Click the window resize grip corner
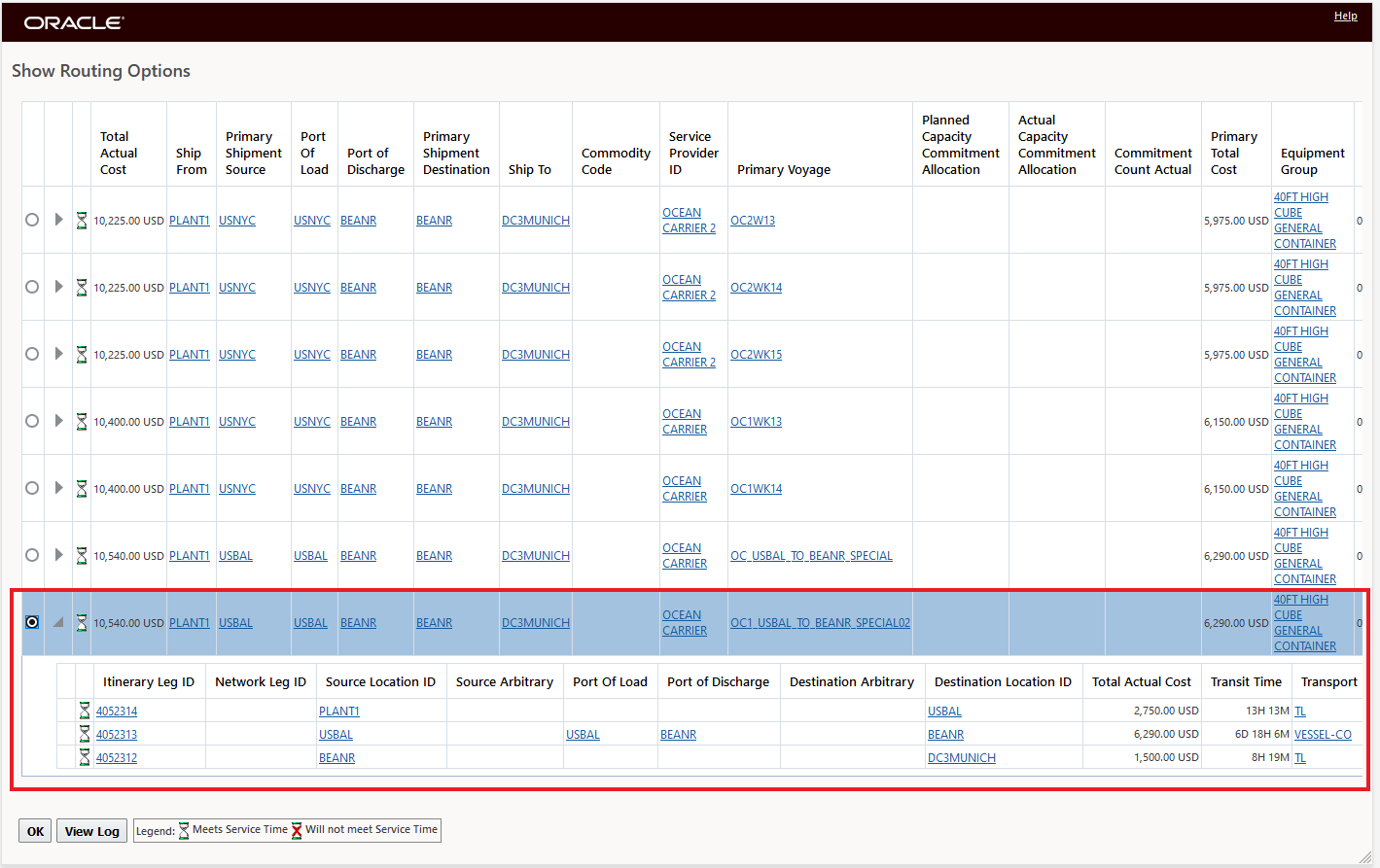1380x868 pixels. [1367, 856]
